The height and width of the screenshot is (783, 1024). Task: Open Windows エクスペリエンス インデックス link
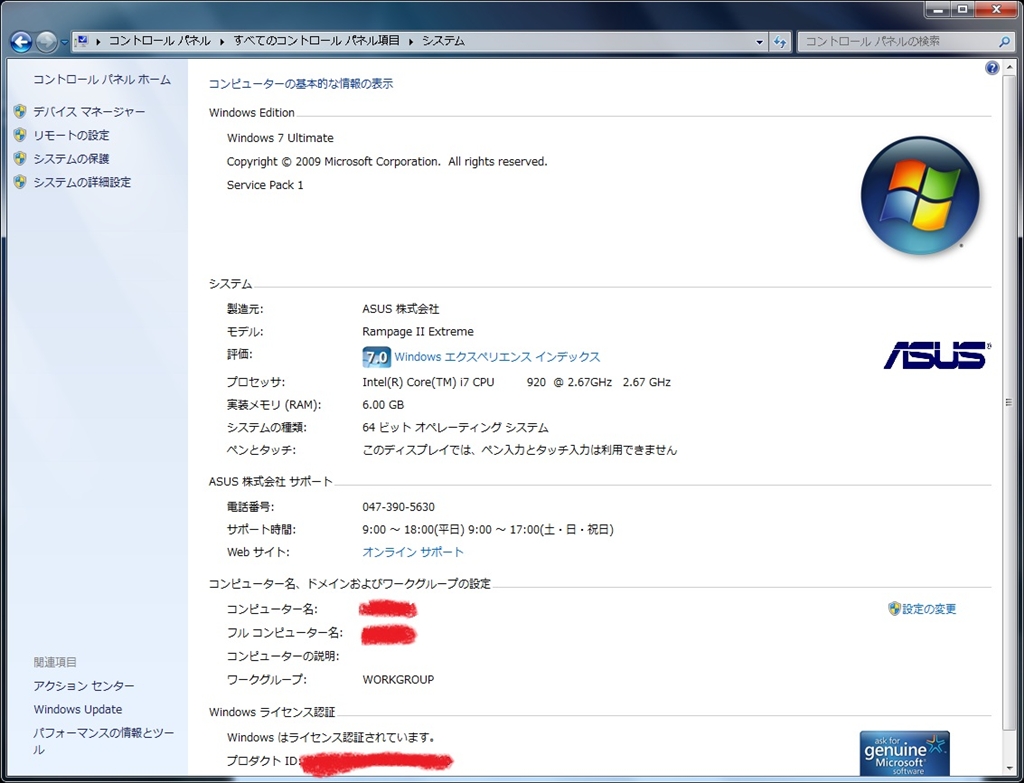(497, 357)
